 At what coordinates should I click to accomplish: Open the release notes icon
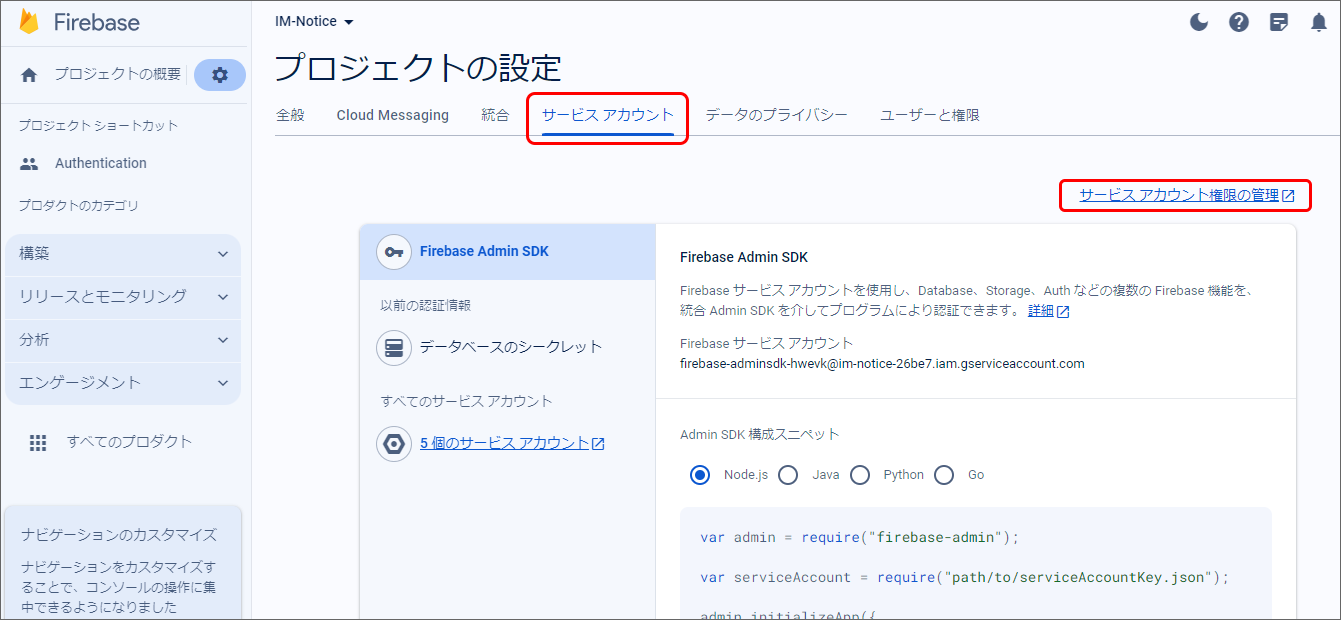[1279, 22]
